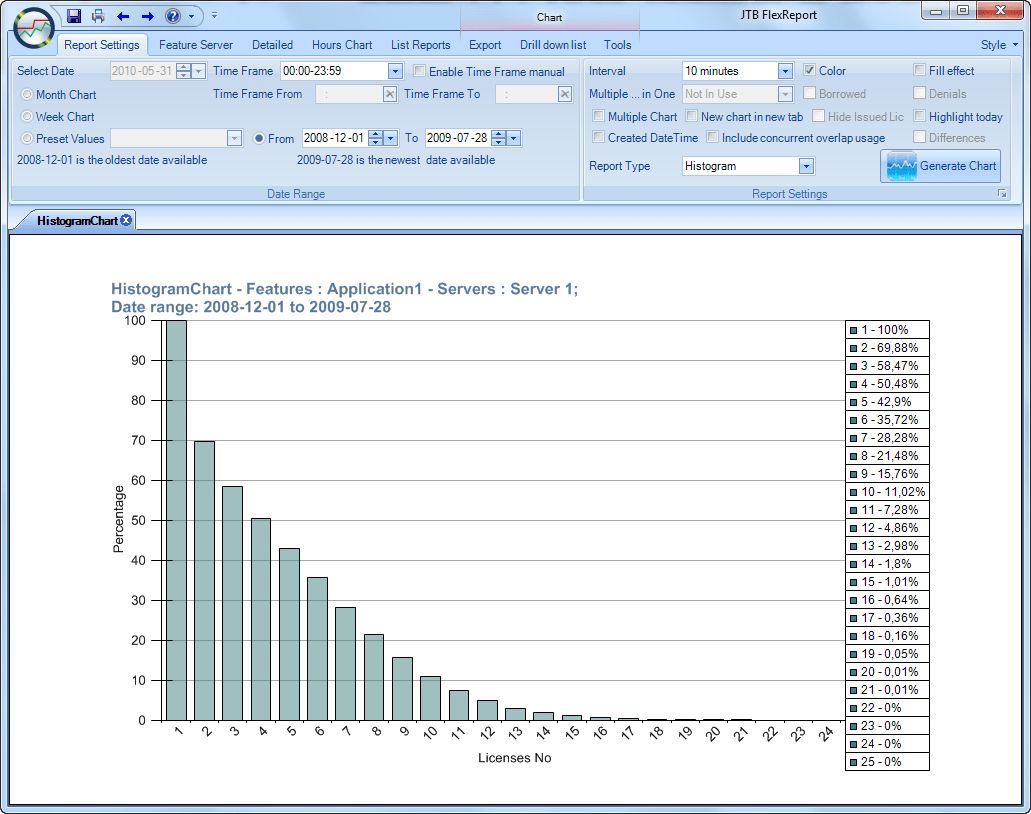This screenshot has width=1031, height=814.
Task: Click the blue forward arrow icon
Action: click(x=147, y=16)
